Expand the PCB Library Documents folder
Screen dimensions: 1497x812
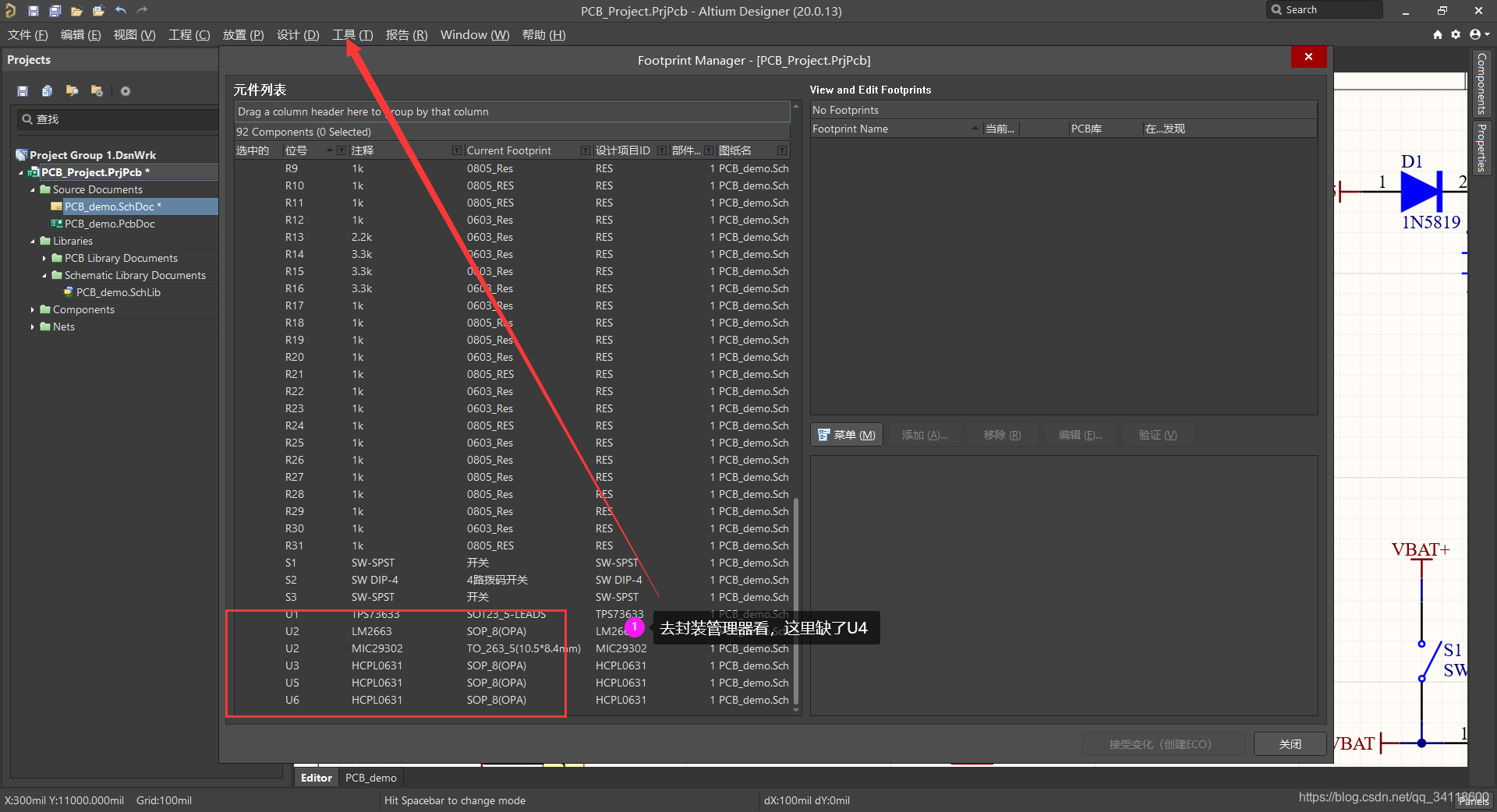(x=44, y=258)
